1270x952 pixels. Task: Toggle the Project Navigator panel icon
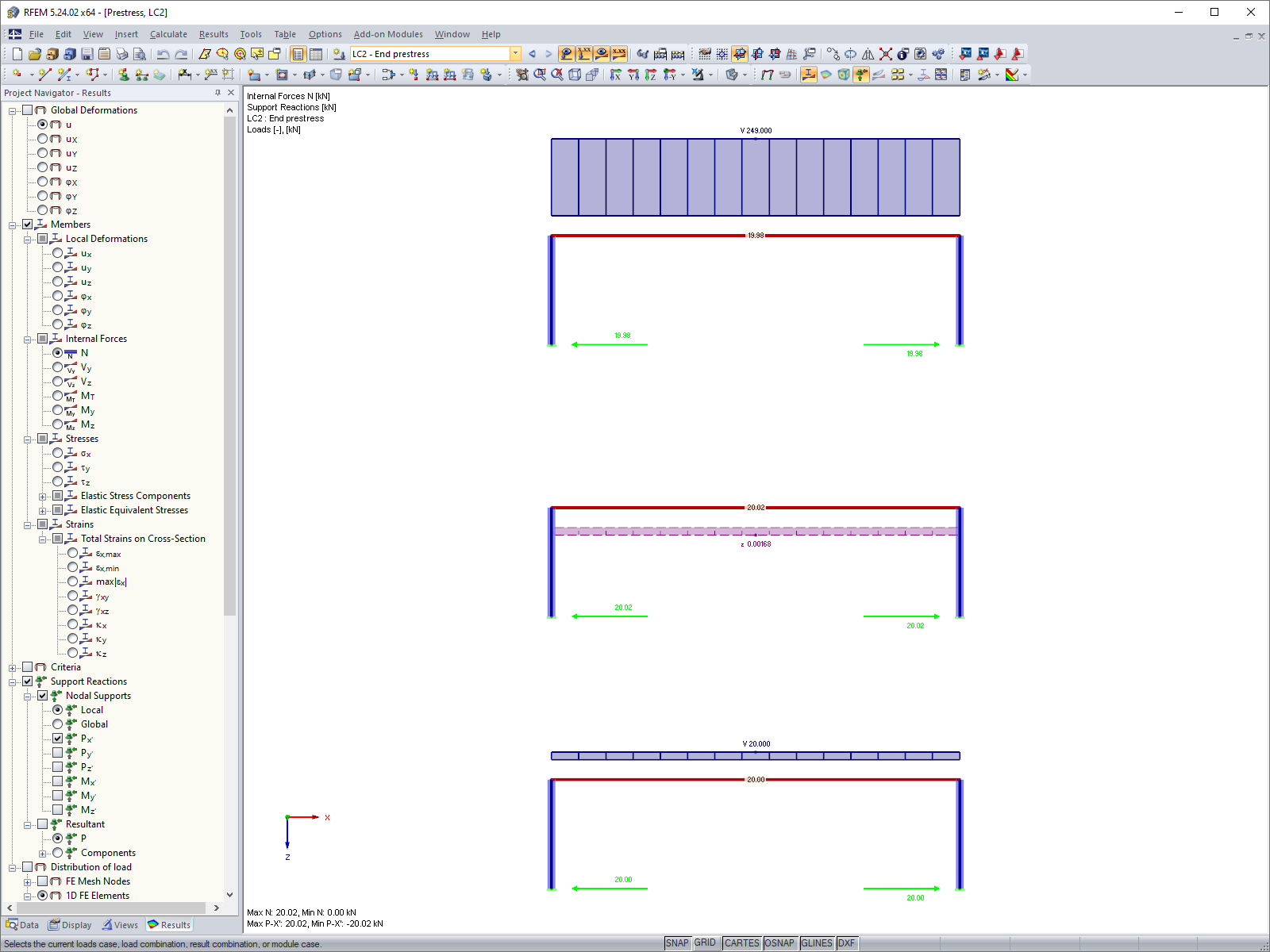coord(298,54)
